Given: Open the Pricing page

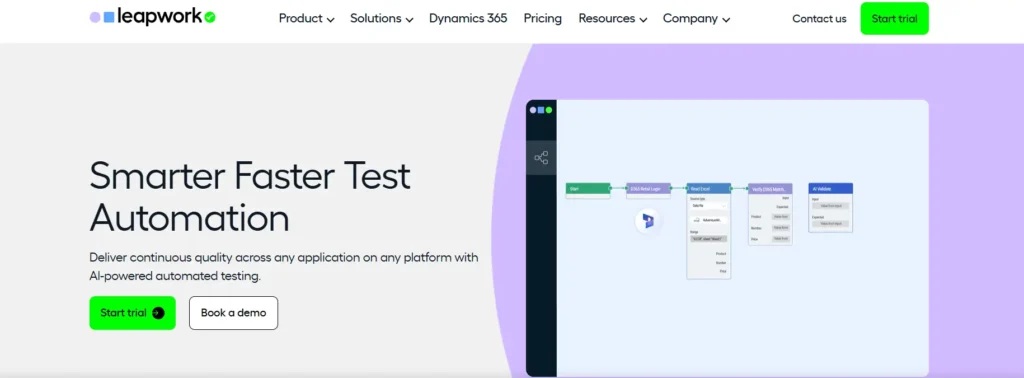Looking at the screenshot, I should (x=543, y=18).
